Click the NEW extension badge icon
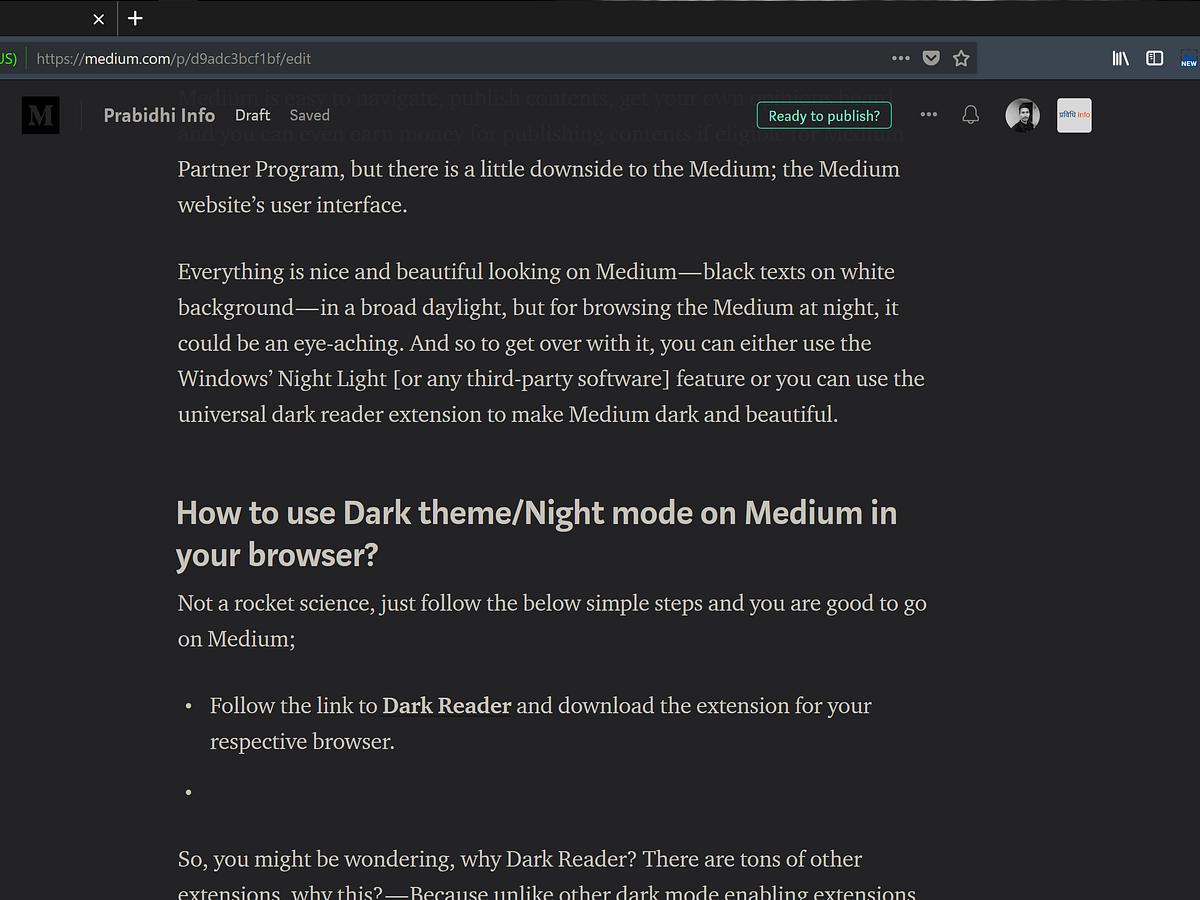 tap(1188, 59)
